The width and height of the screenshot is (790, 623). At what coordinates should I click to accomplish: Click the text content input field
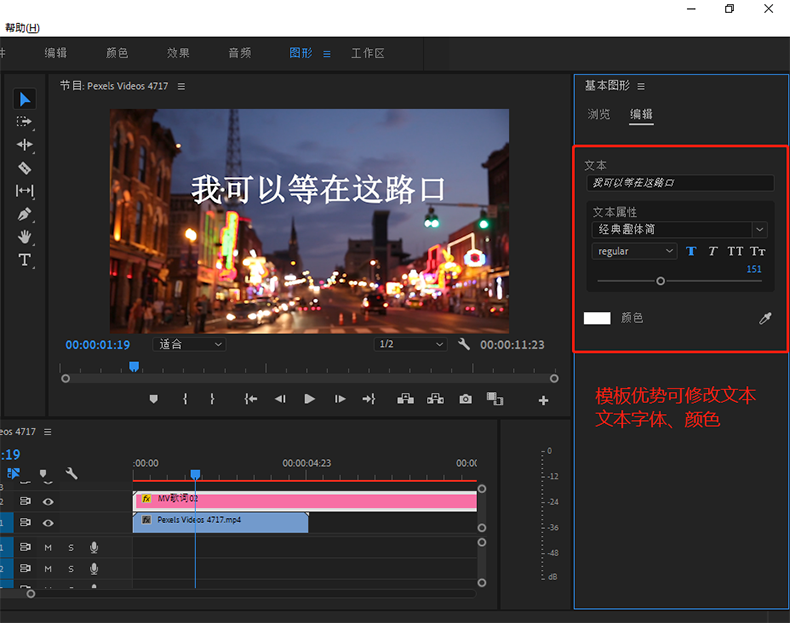click(680, 183)
